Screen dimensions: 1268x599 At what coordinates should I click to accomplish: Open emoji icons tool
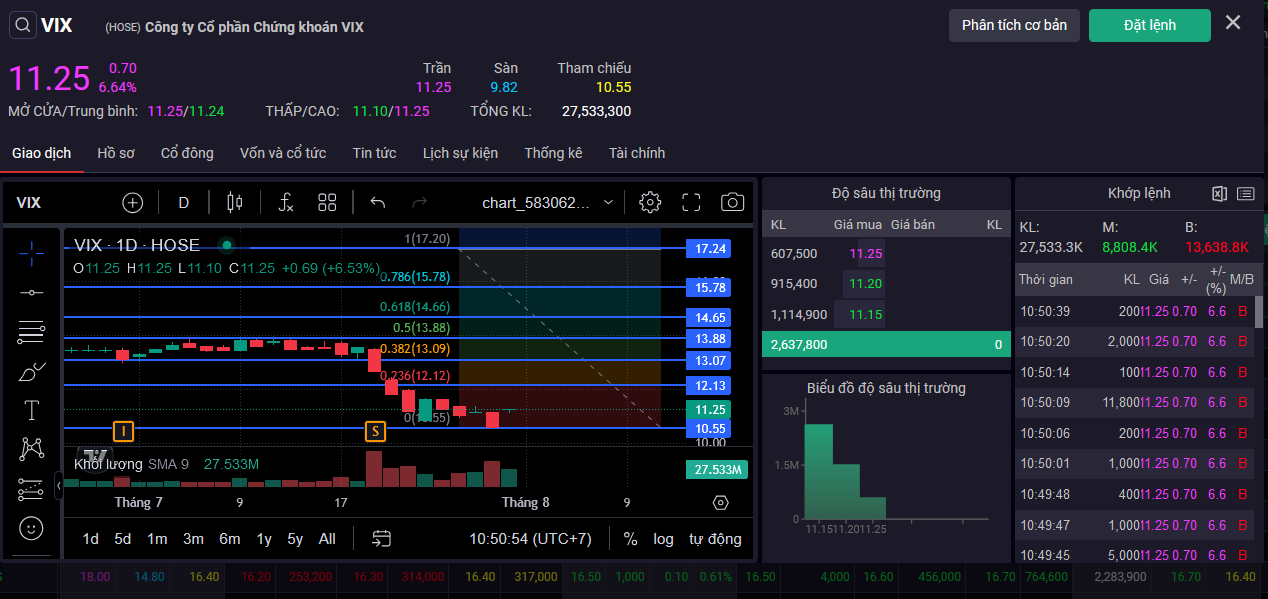click(x=31, y=527)
